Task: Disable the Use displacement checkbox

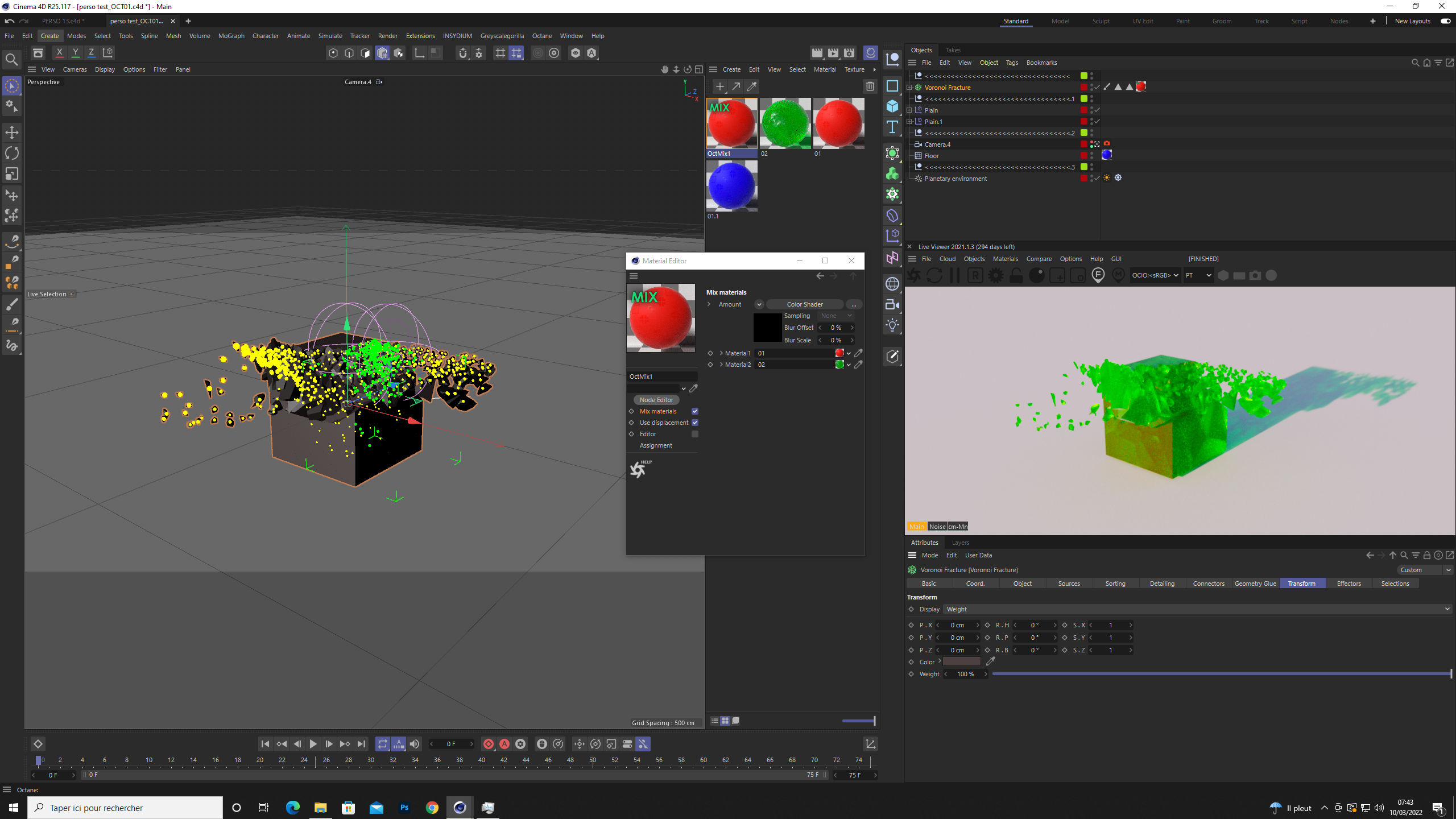Action: (x=695, y=423)
